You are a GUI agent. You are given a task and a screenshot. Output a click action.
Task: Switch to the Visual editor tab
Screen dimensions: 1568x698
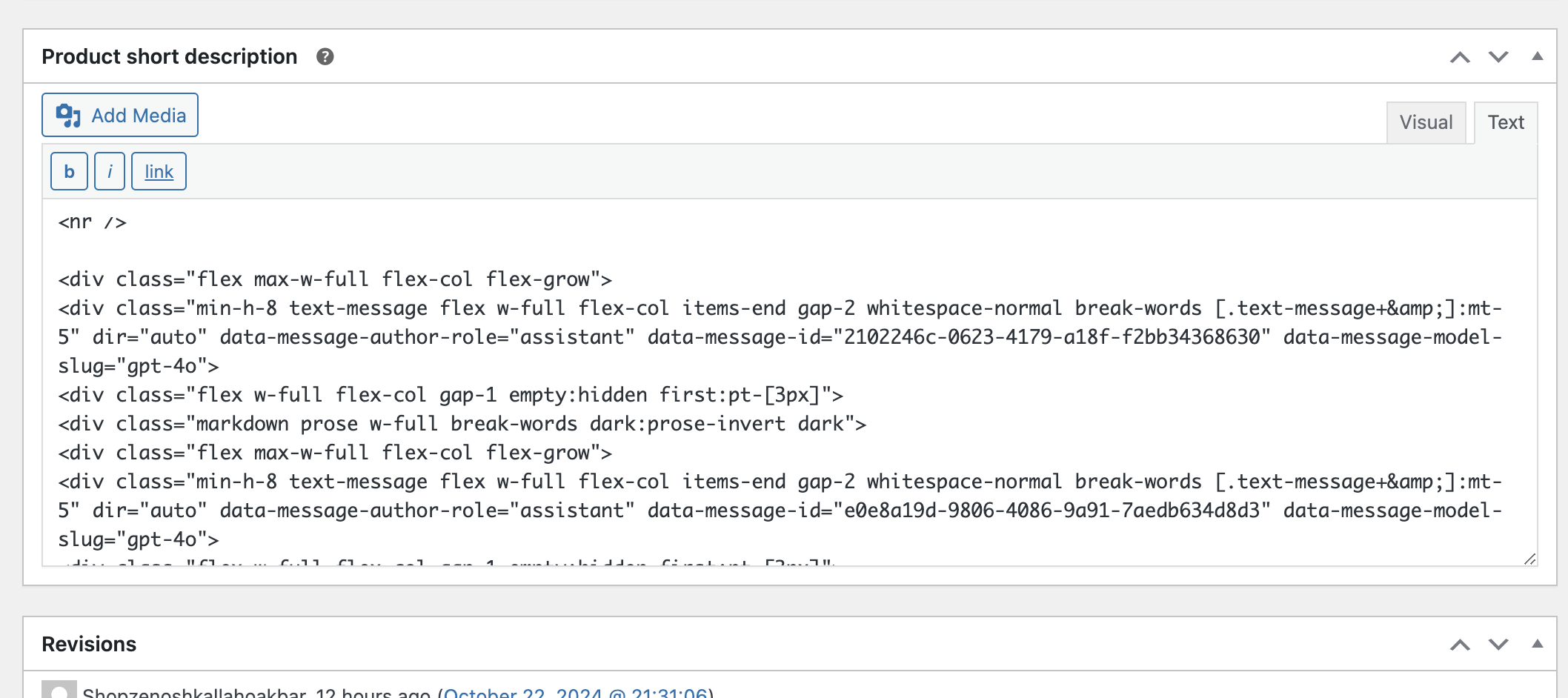click(x=1426, y=122)
